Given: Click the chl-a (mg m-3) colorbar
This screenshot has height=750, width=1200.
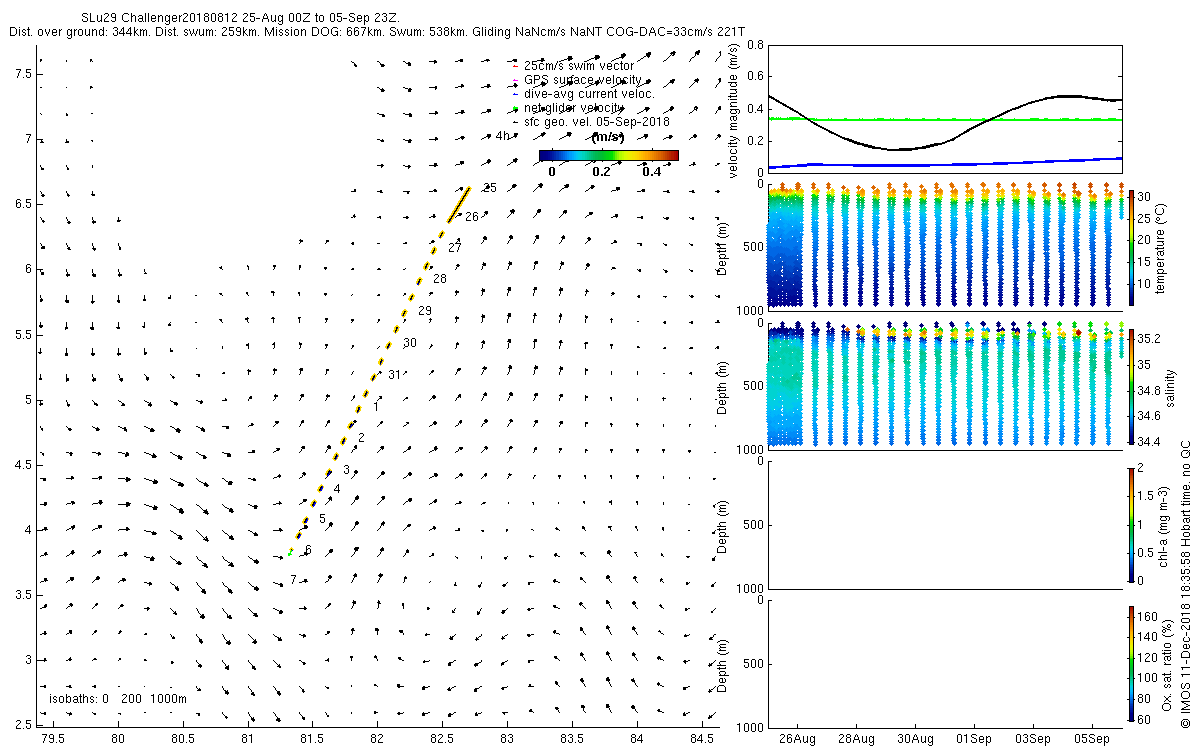Looking at the screenshot, I should pyautogui.click(x=1131, y=524).
